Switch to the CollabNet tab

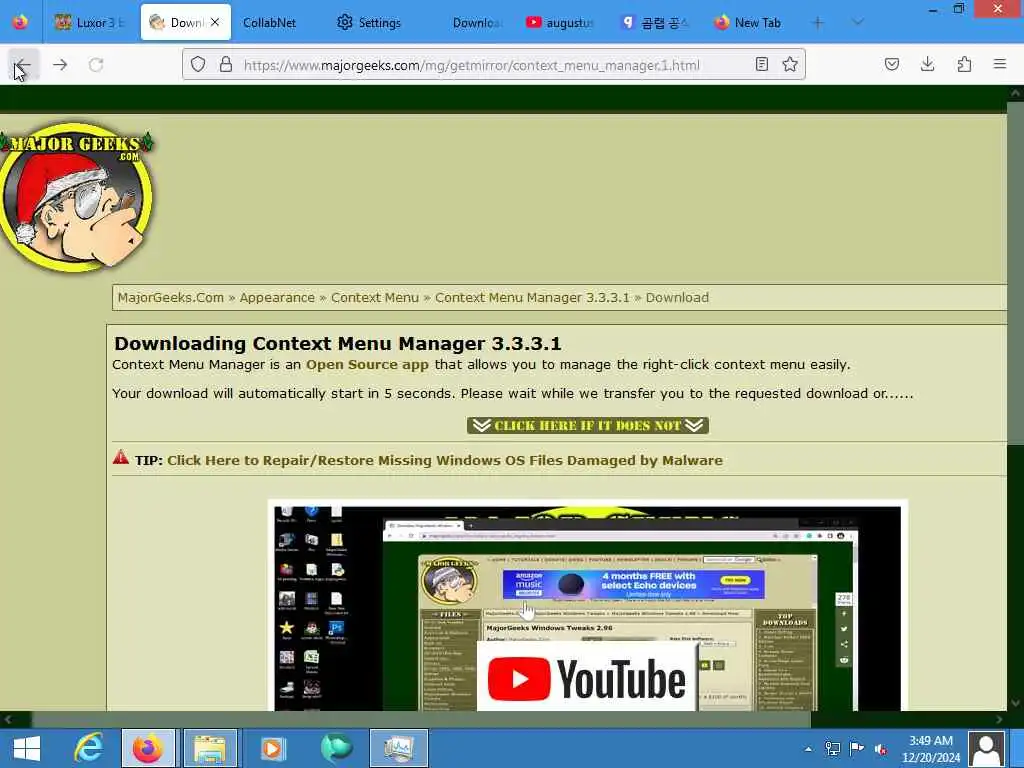pos(269,22)
